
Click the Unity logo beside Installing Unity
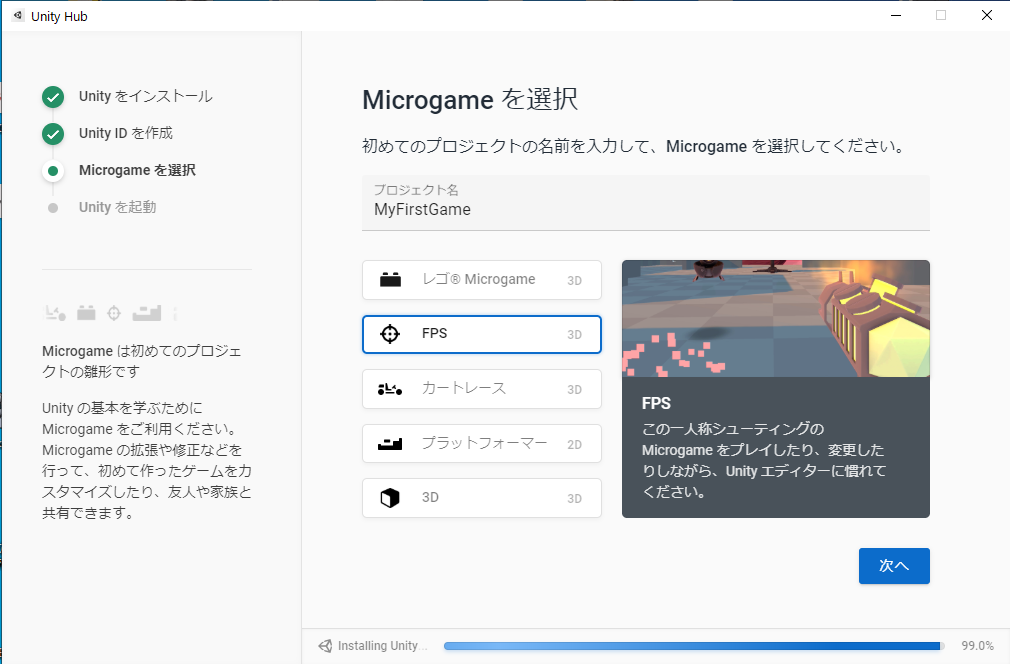(x=325, y=646)
